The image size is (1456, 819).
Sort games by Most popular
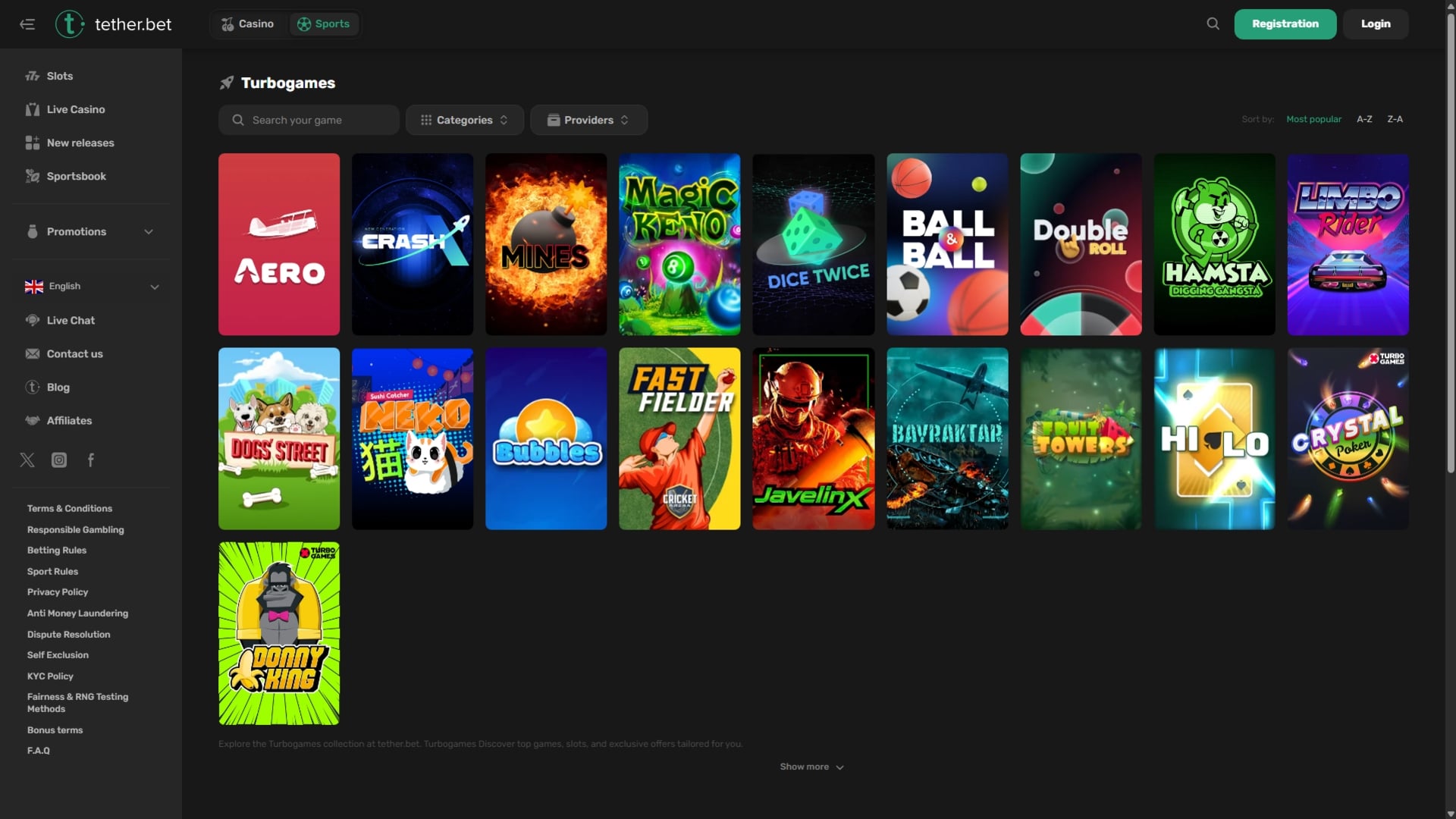point(1313,119)
